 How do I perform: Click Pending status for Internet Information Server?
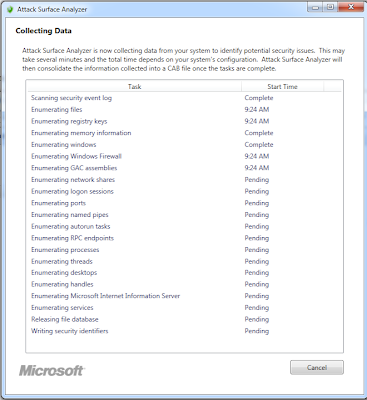coord(257,296)
